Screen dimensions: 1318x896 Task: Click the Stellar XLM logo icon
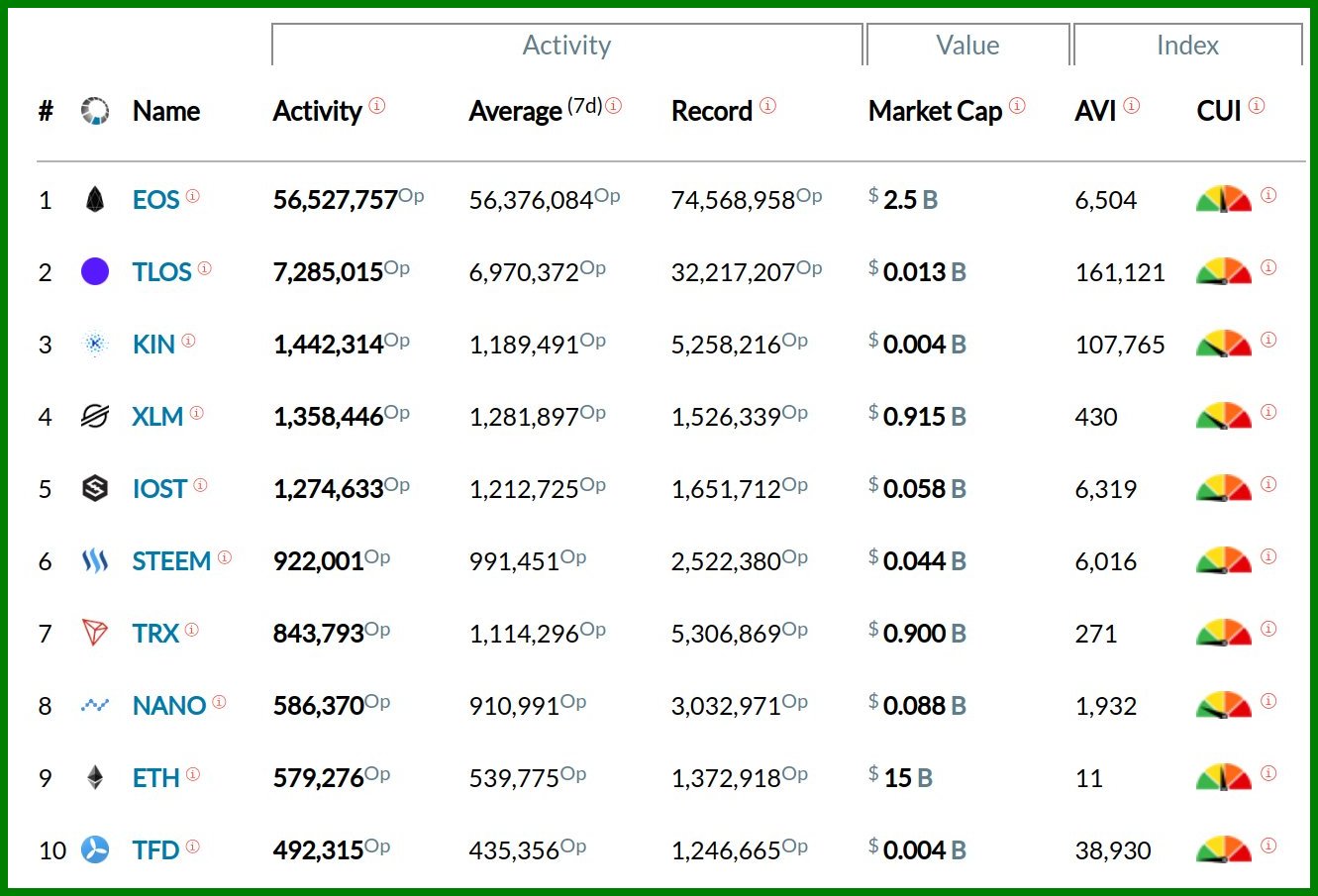95,416
